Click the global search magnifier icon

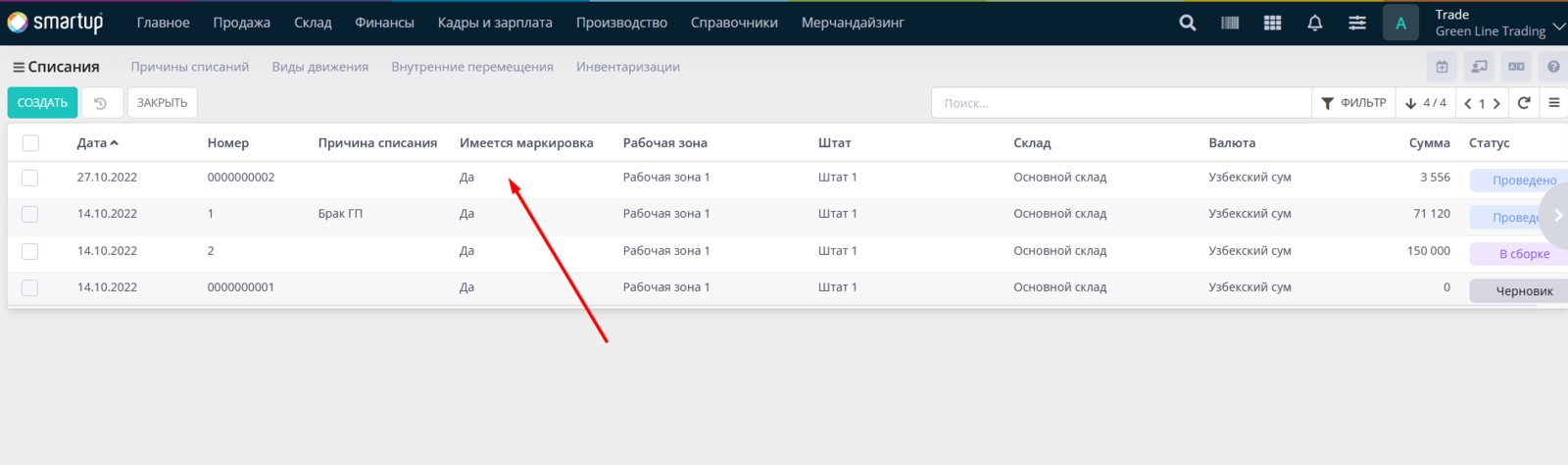(1188, 23)
